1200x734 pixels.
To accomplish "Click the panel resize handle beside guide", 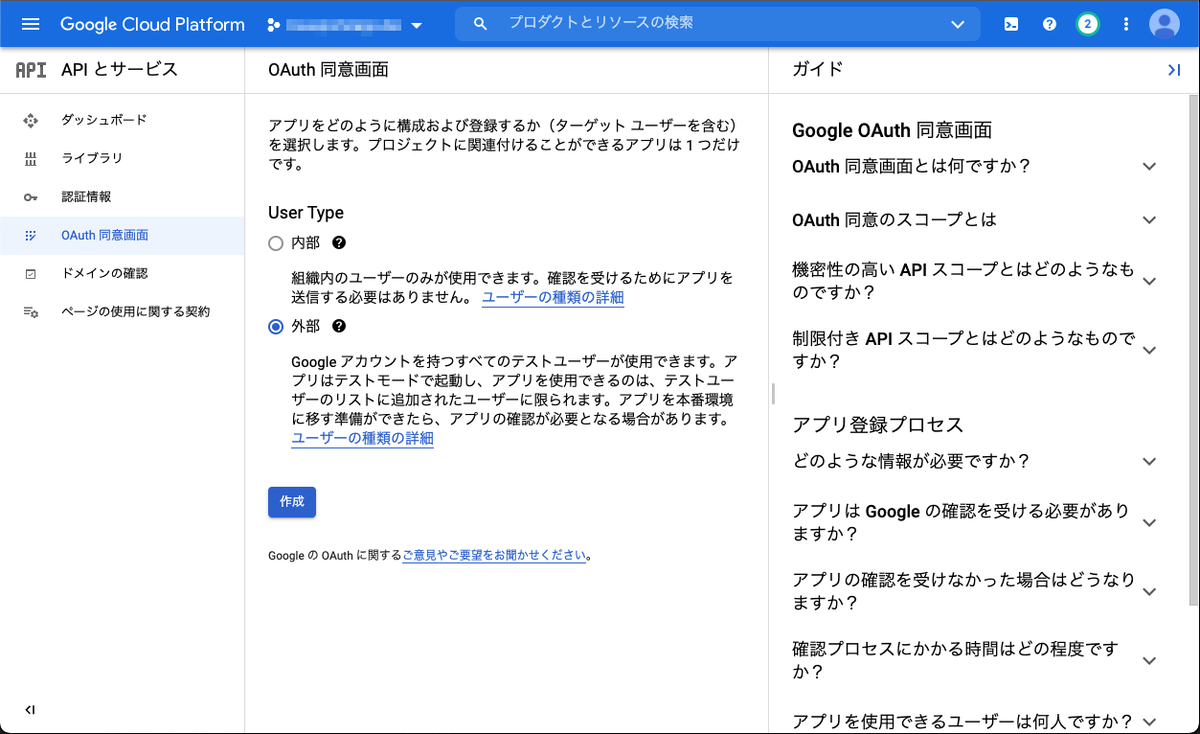I will (773, 393).
